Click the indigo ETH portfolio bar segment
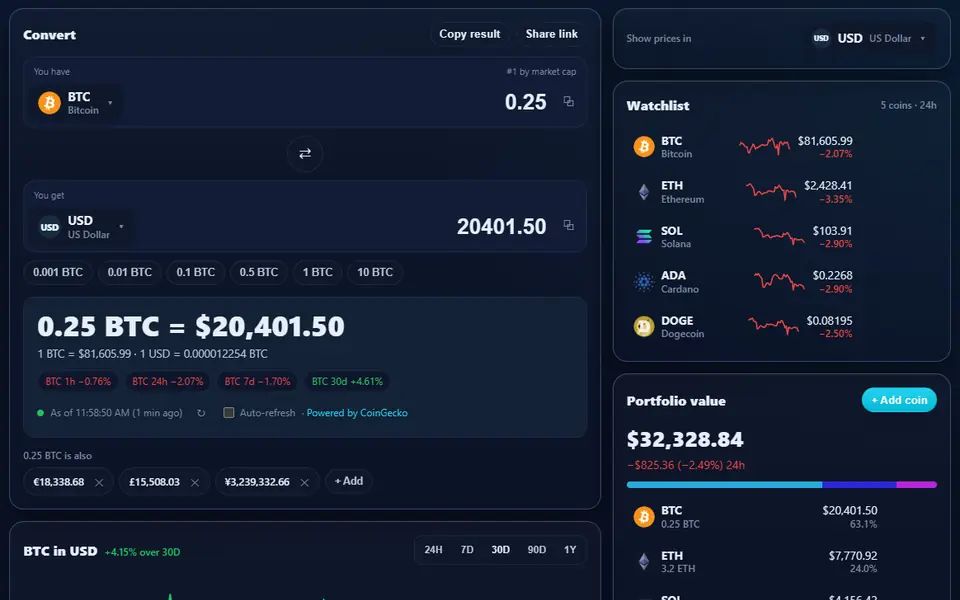Screen dimensions: 960x600 click(860, 485)
